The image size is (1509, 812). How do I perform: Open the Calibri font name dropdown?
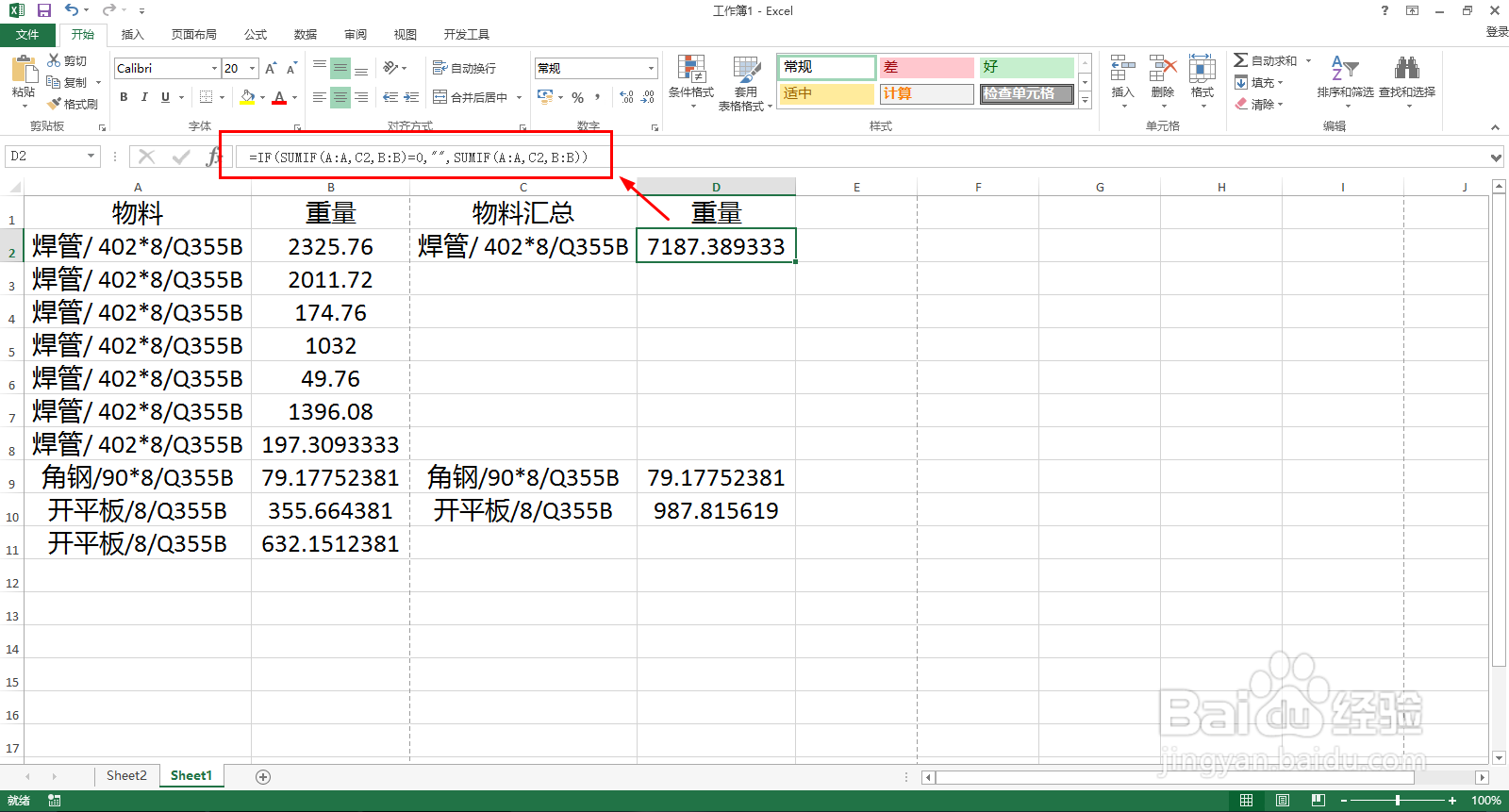(x=214, y=68)
